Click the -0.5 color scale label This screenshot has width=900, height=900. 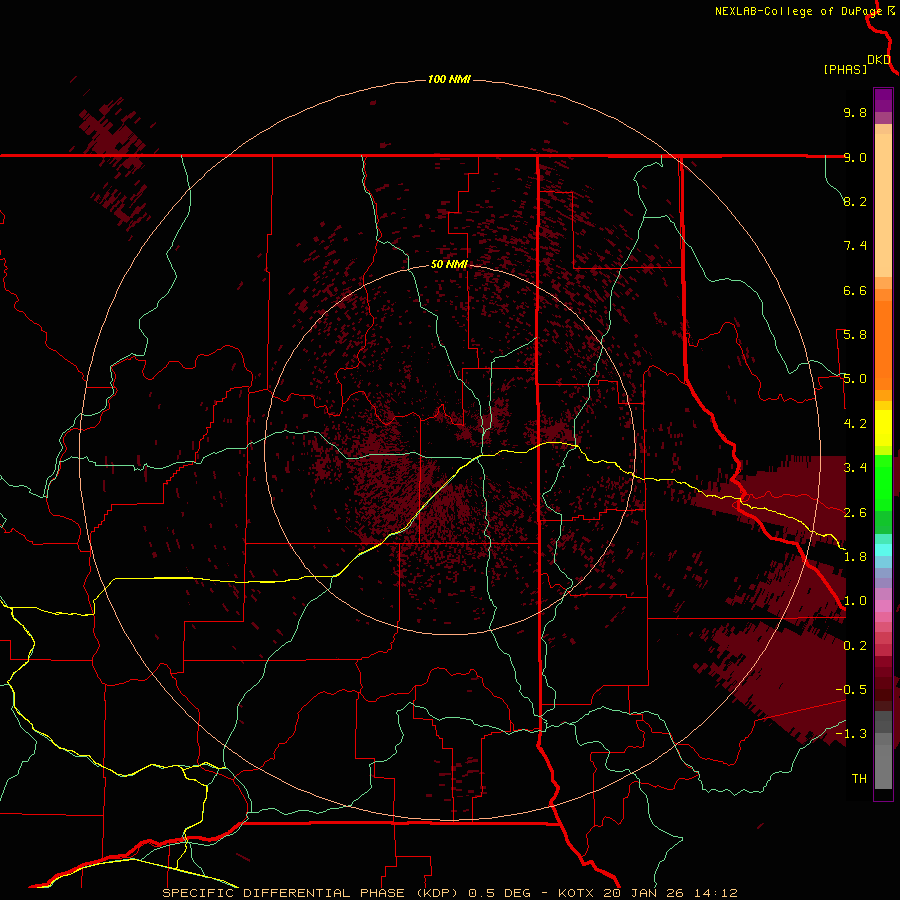pyautogui.click(x=851, y=690)
